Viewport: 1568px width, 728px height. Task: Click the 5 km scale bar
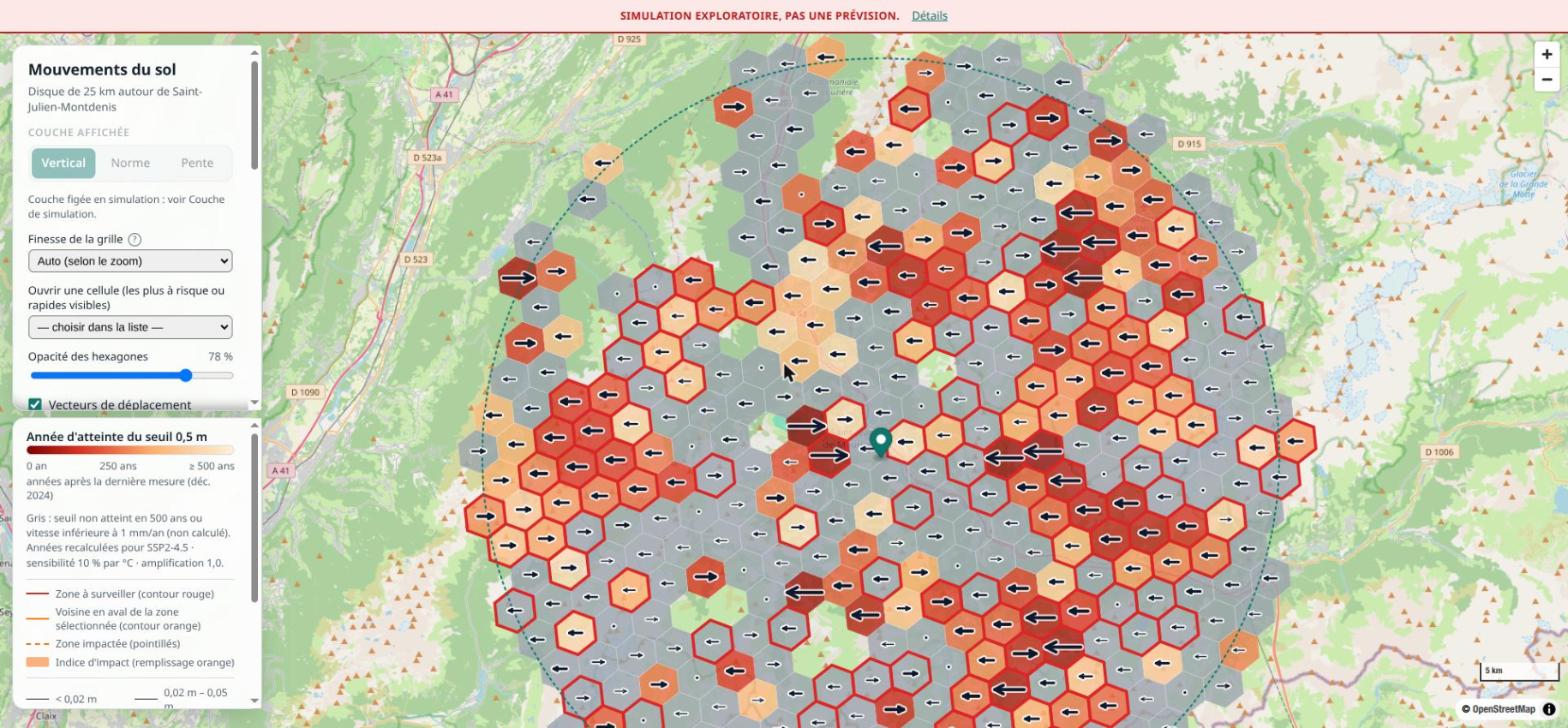pyautogui.click(x=1519, y=671)
